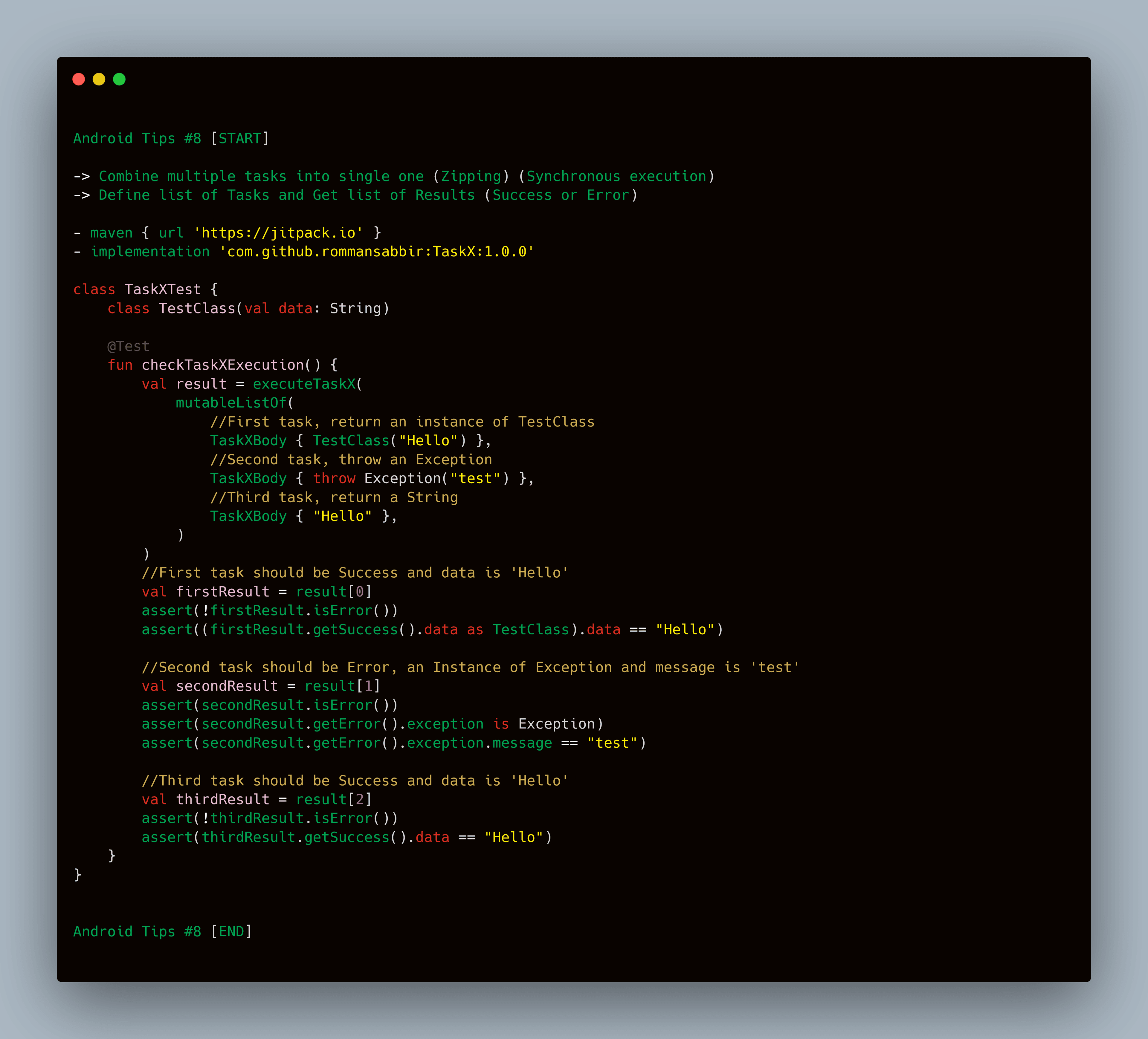Click the class name TaskXTest

click(162, 289)
